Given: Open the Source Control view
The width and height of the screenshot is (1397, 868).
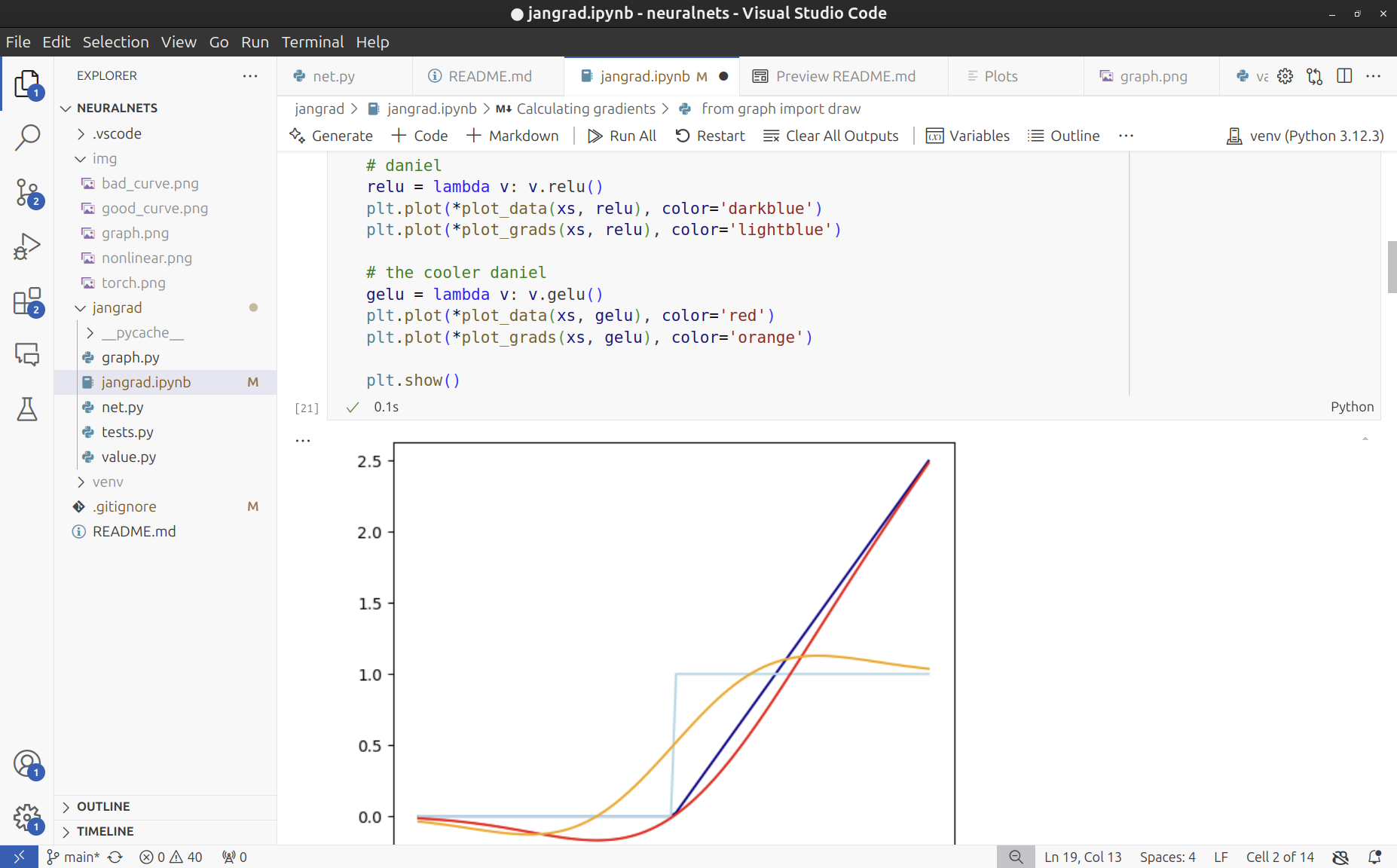Looking at the screenshot, I should point(28,193).
